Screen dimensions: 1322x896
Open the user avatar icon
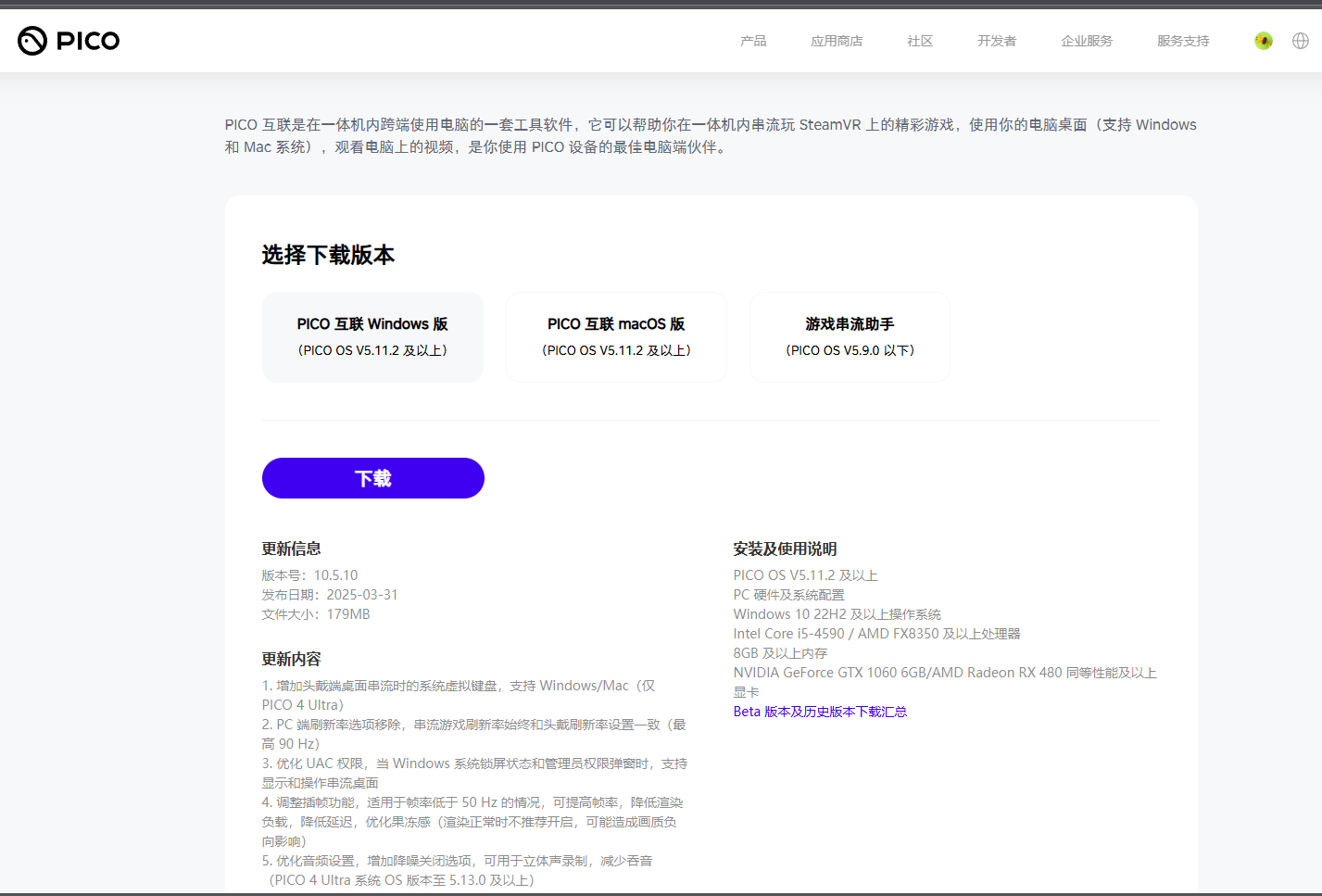coord(1264,41)
